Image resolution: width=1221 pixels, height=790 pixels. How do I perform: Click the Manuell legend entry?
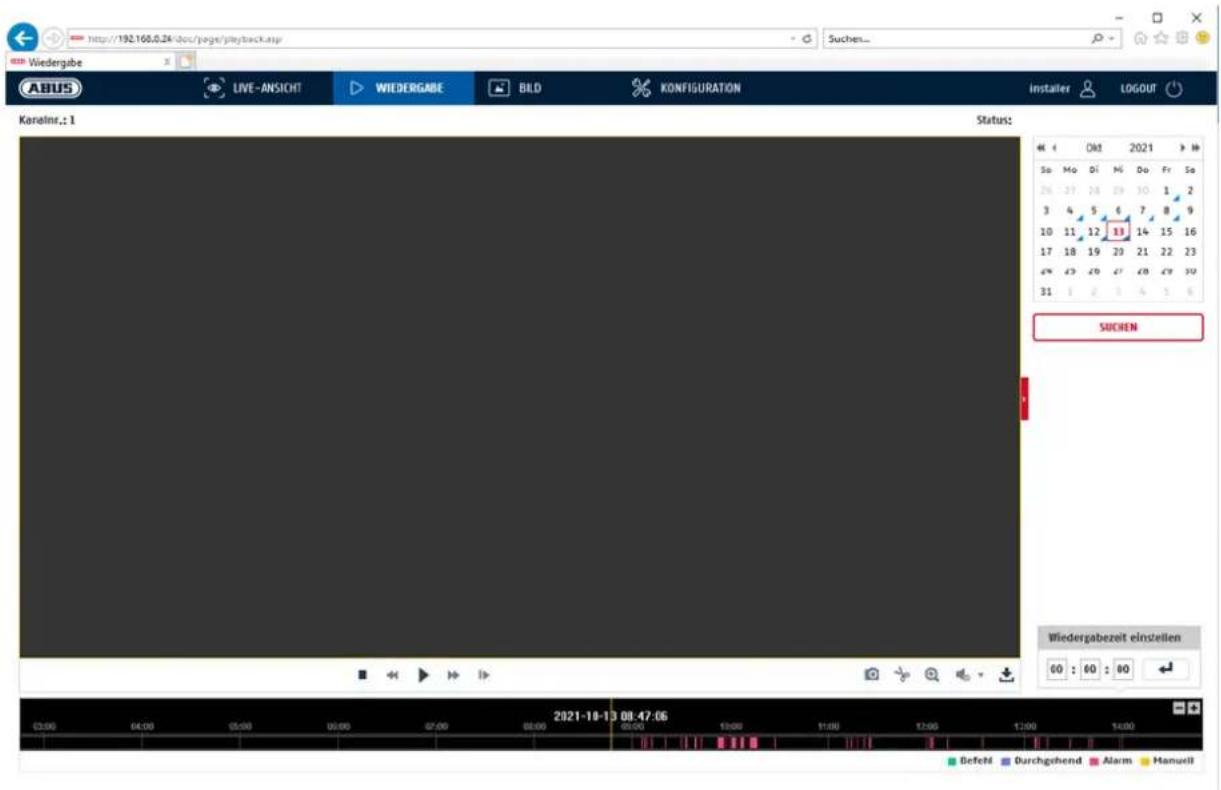coord(1166,761)
